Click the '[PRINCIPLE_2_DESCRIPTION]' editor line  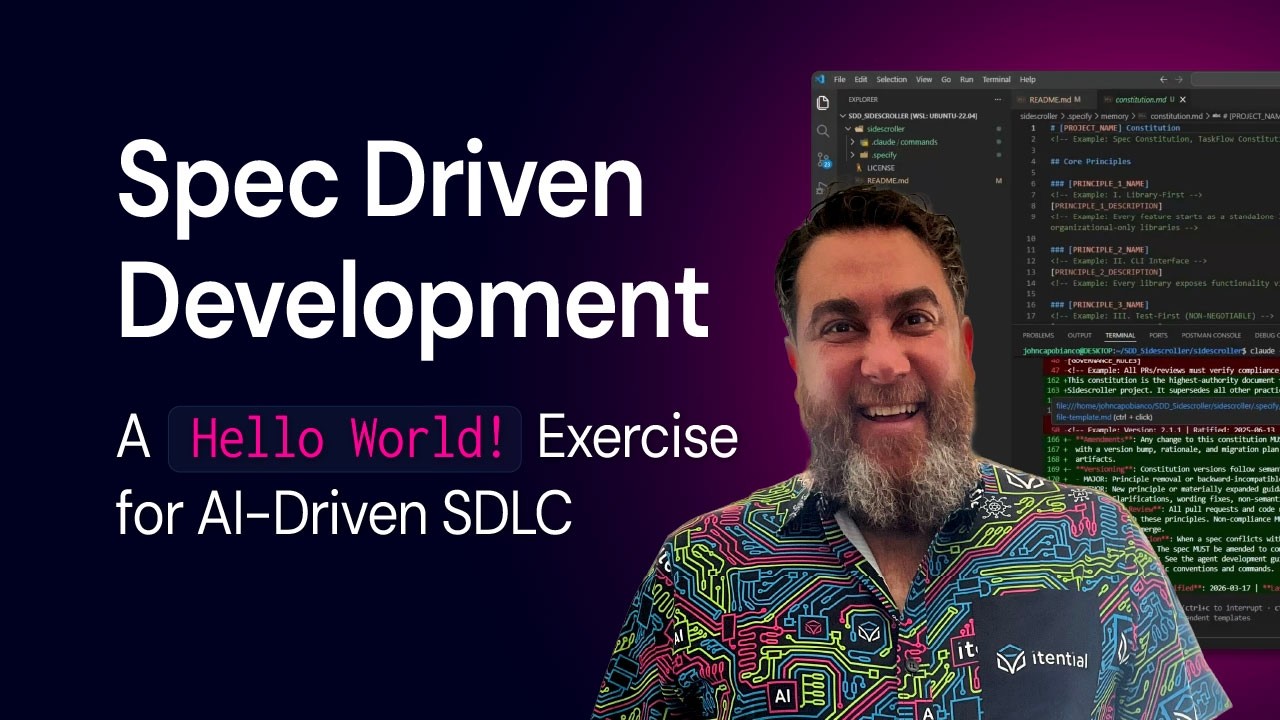pos(1106,272)
